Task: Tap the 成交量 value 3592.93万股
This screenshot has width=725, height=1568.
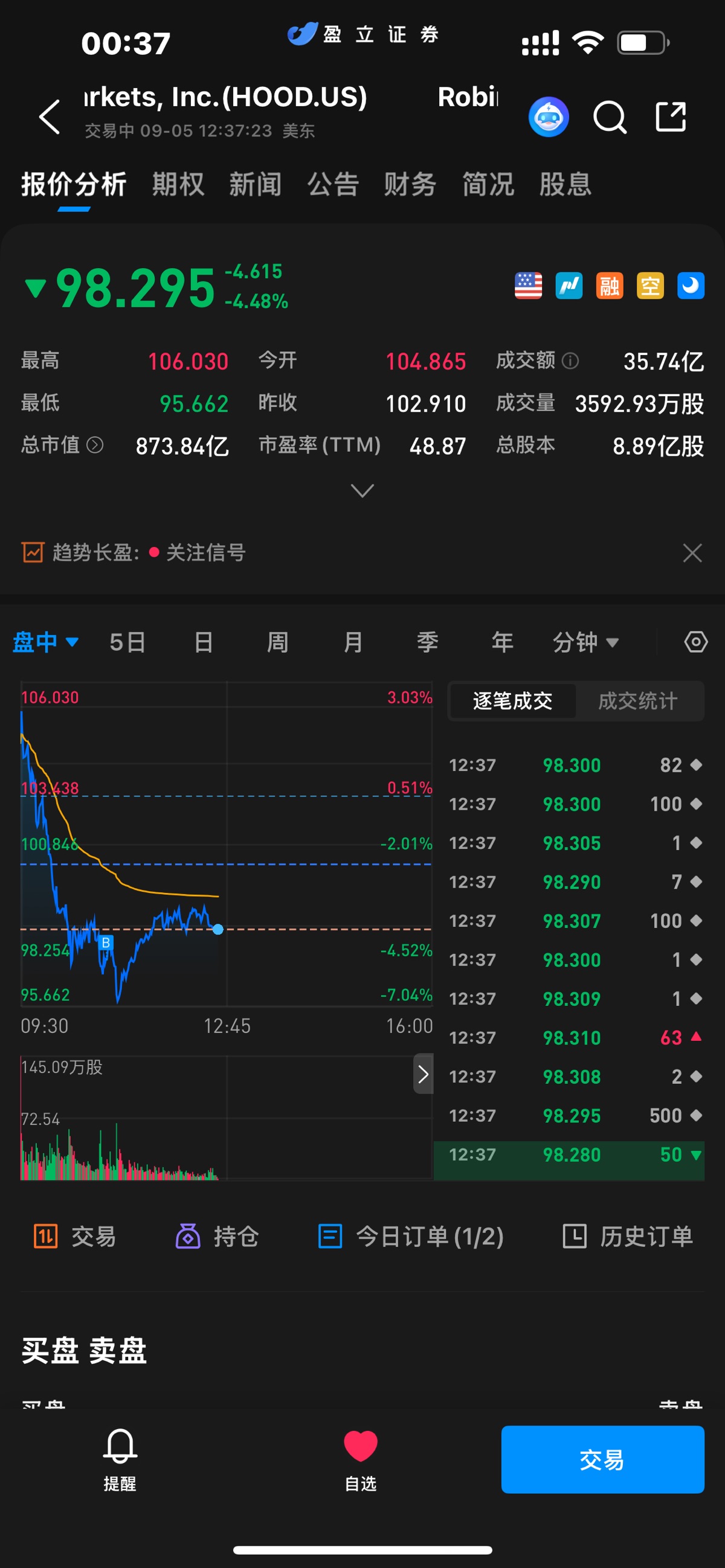Action: click(640, 403)
